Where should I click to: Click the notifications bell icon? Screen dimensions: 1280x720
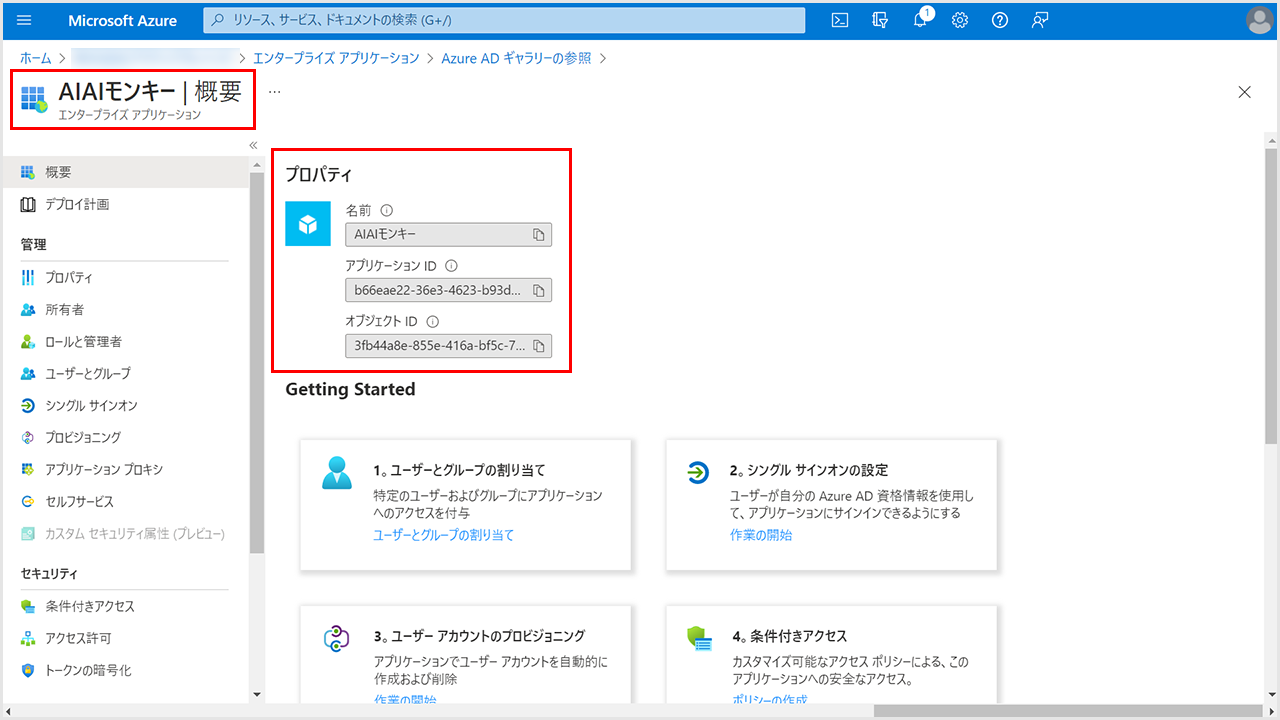click(x=920, y=20)
